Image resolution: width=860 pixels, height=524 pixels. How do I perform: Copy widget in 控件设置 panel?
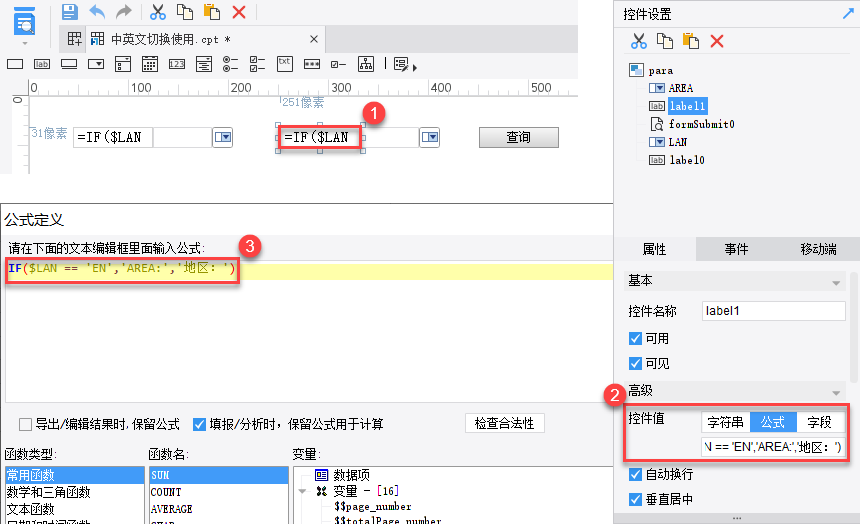click(x=665, y=41)
